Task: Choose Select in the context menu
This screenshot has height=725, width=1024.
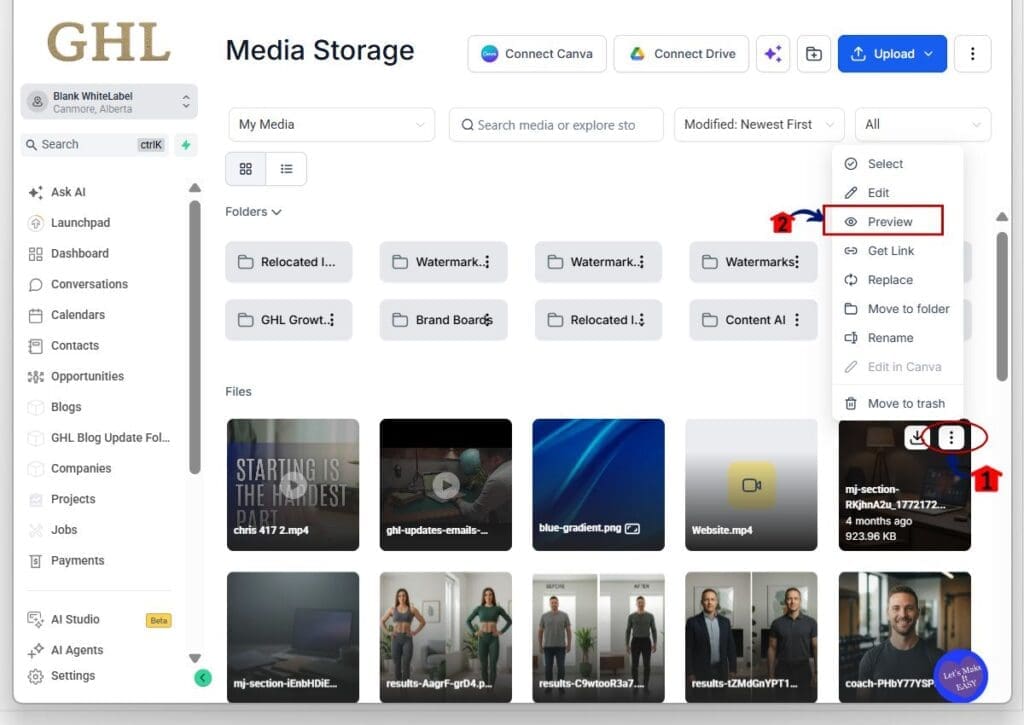Action: (x=897, y=164)
